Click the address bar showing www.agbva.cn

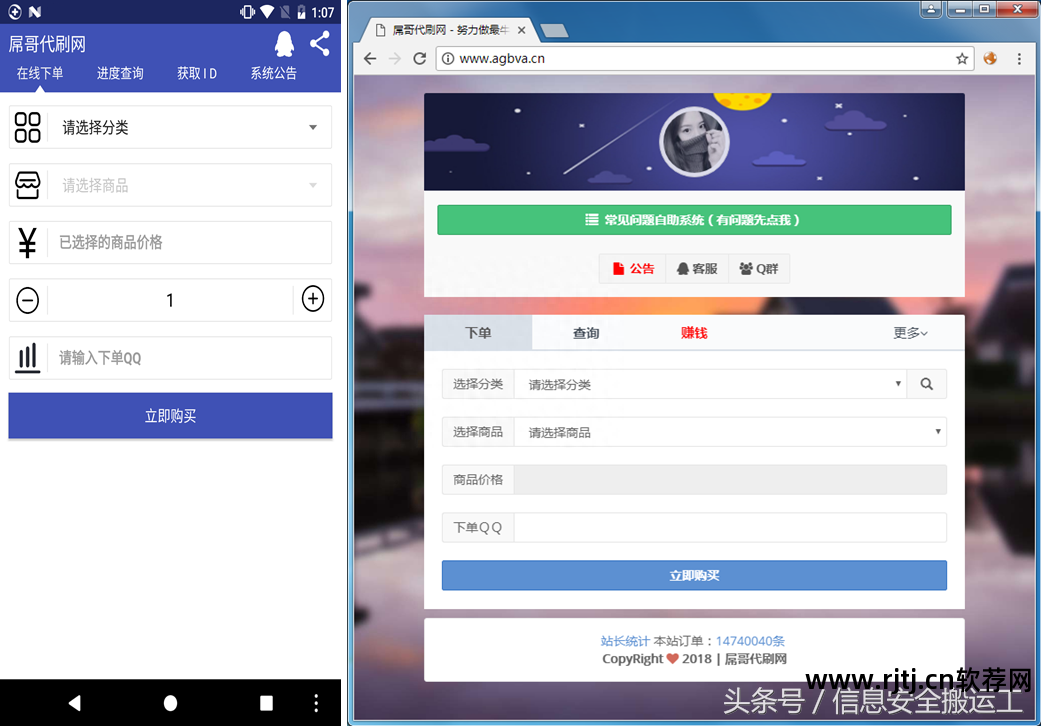(x=704, y=58)
